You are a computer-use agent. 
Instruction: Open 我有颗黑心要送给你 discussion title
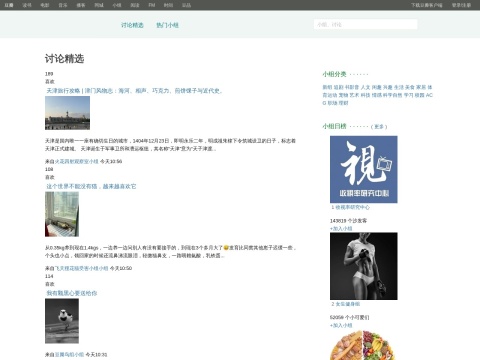click(72, 293)
